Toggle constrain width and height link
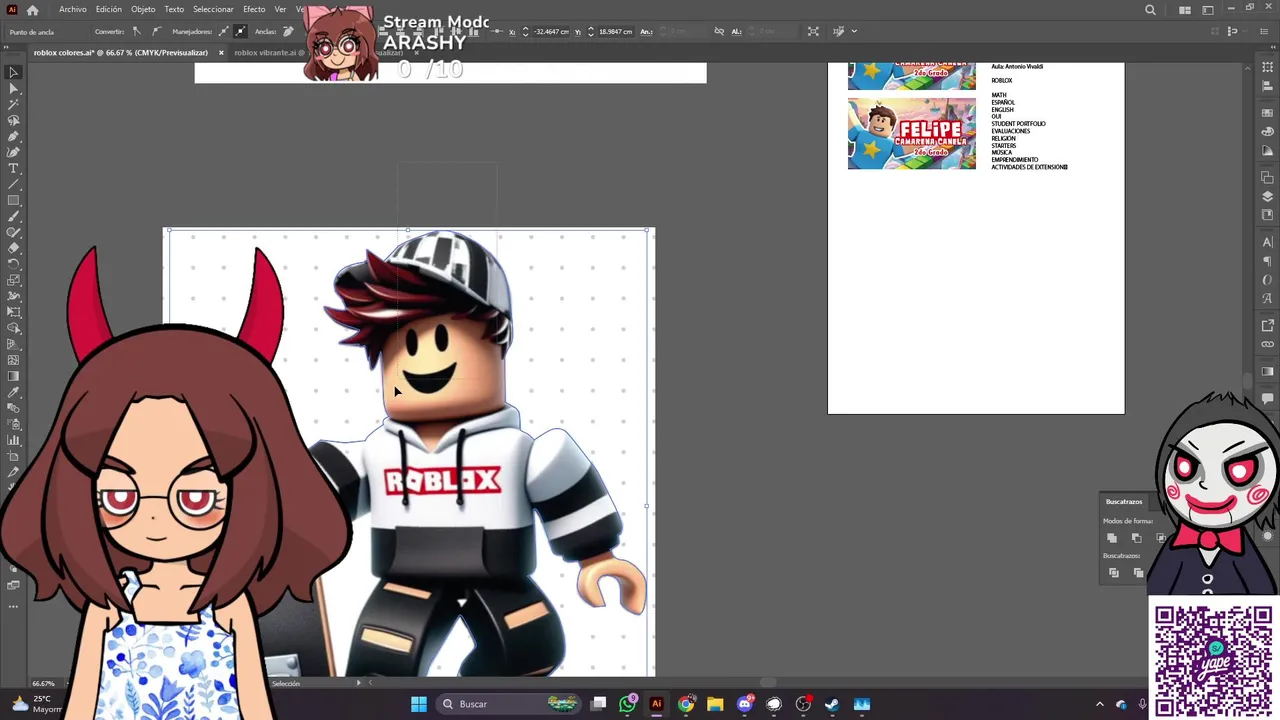Image resolution: width=1280 pixels, height=720 pixels. (x=719, y=31)
